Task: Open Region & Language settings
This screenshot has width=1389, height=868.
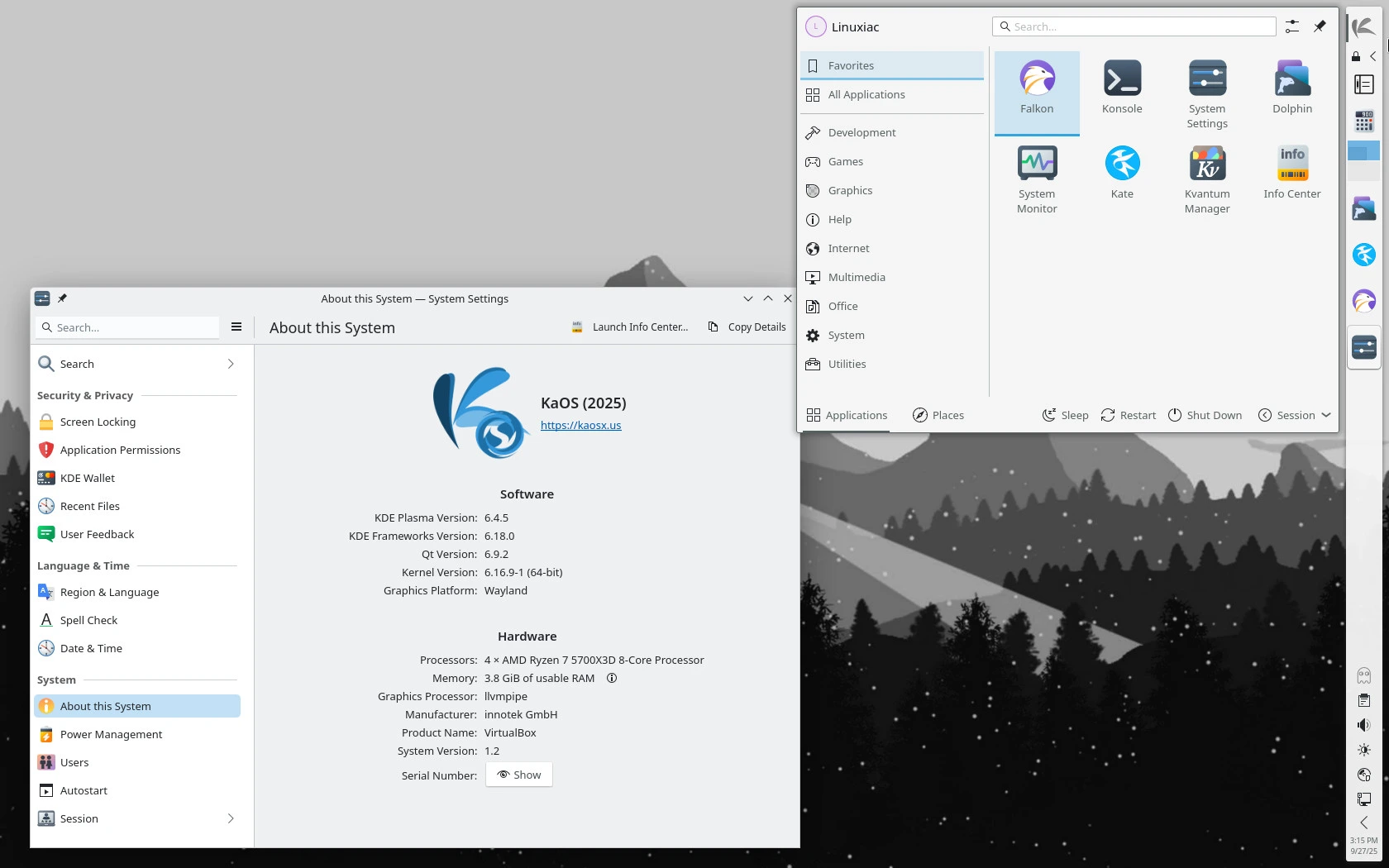Action: 137,592
